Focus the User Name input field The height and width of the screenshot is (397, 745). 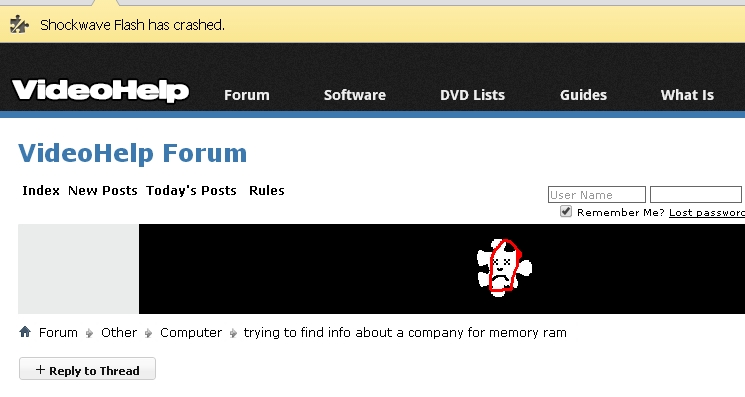[597, 195]
